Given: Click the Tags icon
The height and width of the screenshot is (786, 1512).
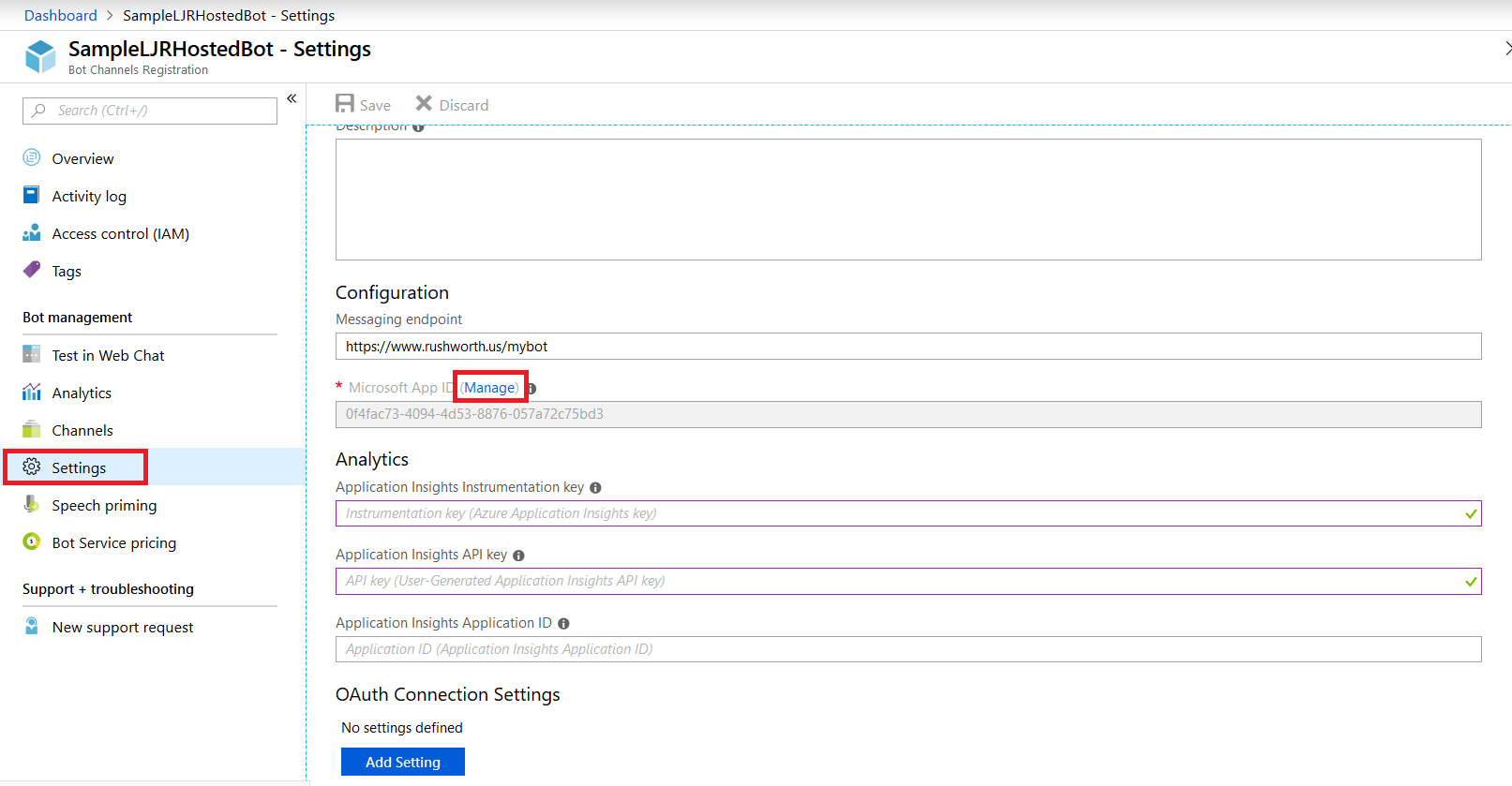Looking at the screenshot, I should click(32, 270).
